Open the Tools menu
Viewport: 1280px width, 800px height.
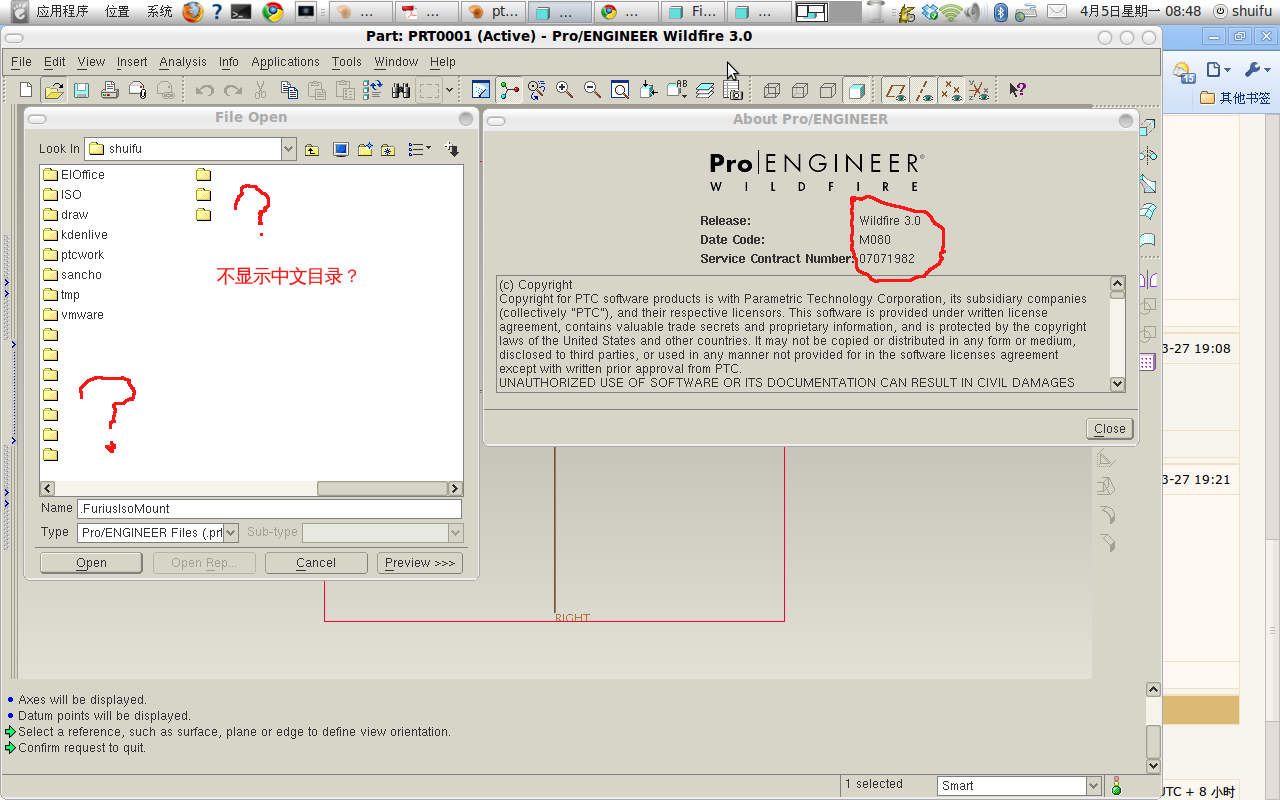coord(347,62)
